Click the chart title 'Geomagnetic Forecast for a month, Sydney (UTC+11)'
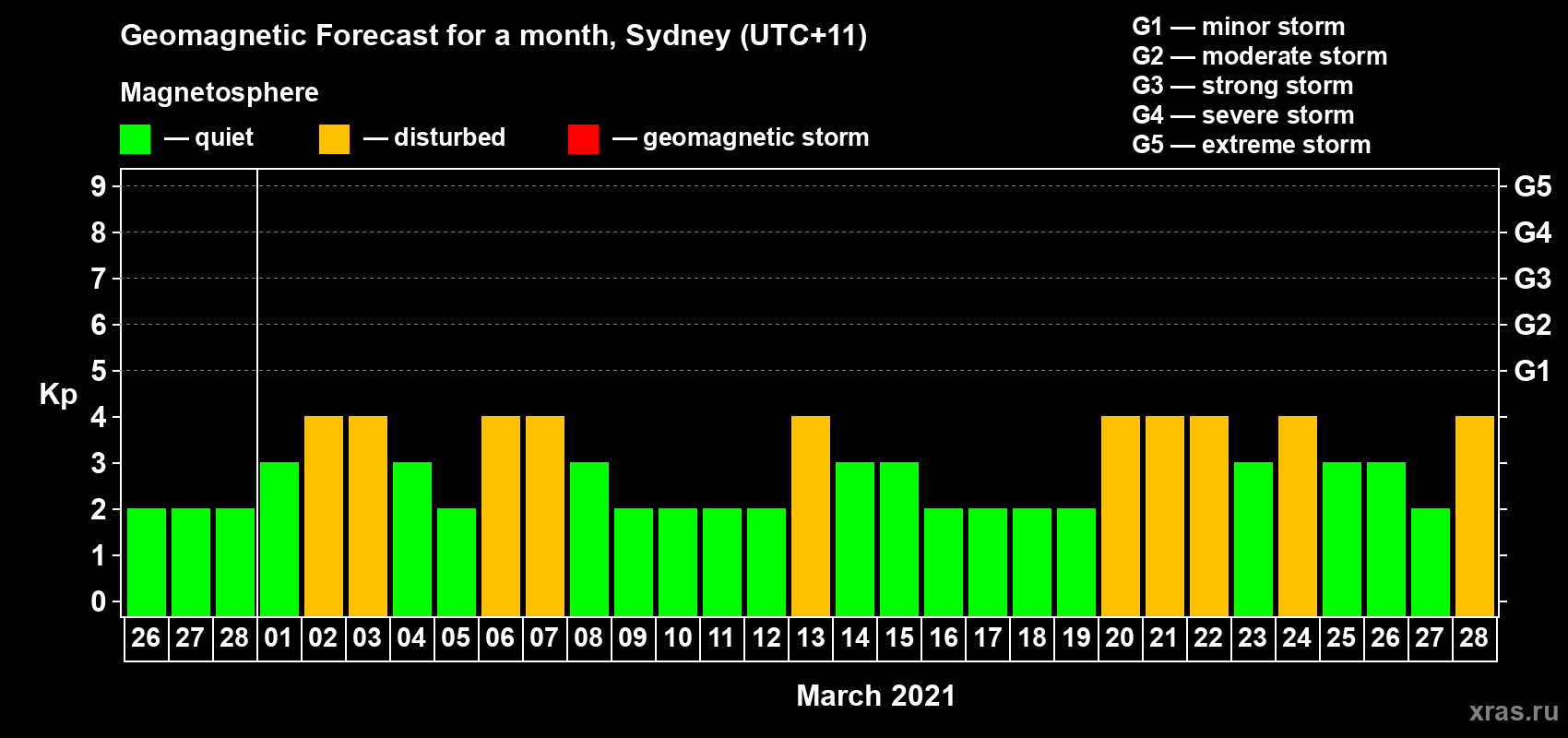This screenshot has width=1568, height=738. 493,36
